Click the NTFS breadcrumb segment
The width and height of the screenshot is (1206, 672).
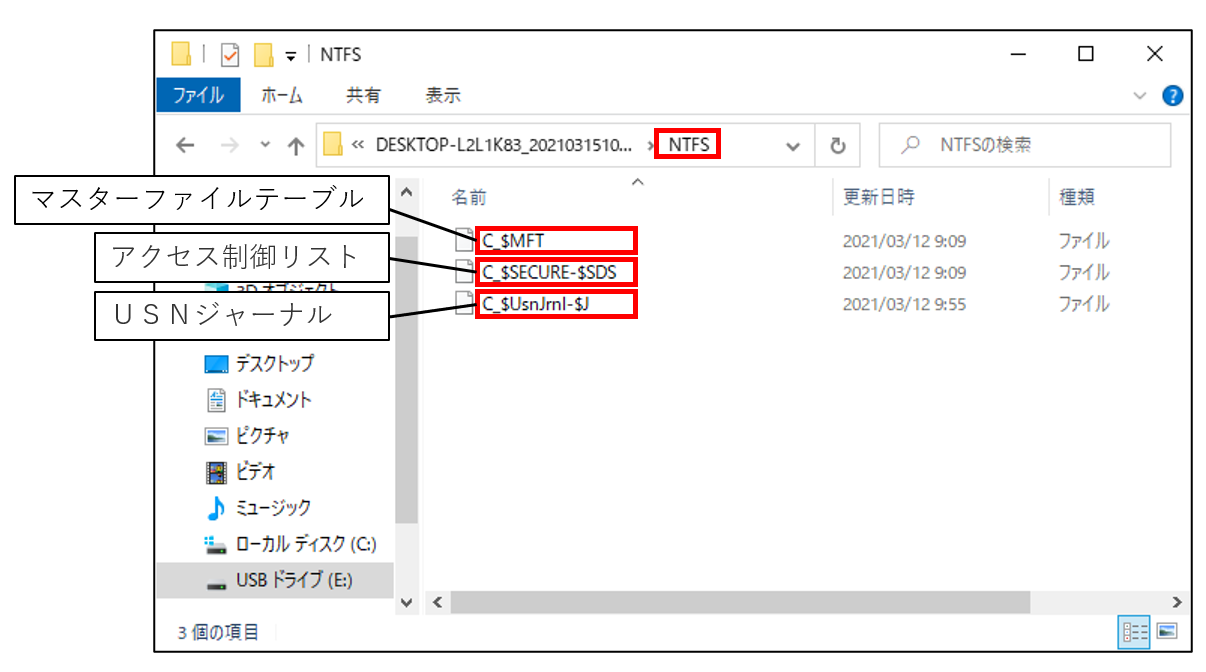(688, 145)
